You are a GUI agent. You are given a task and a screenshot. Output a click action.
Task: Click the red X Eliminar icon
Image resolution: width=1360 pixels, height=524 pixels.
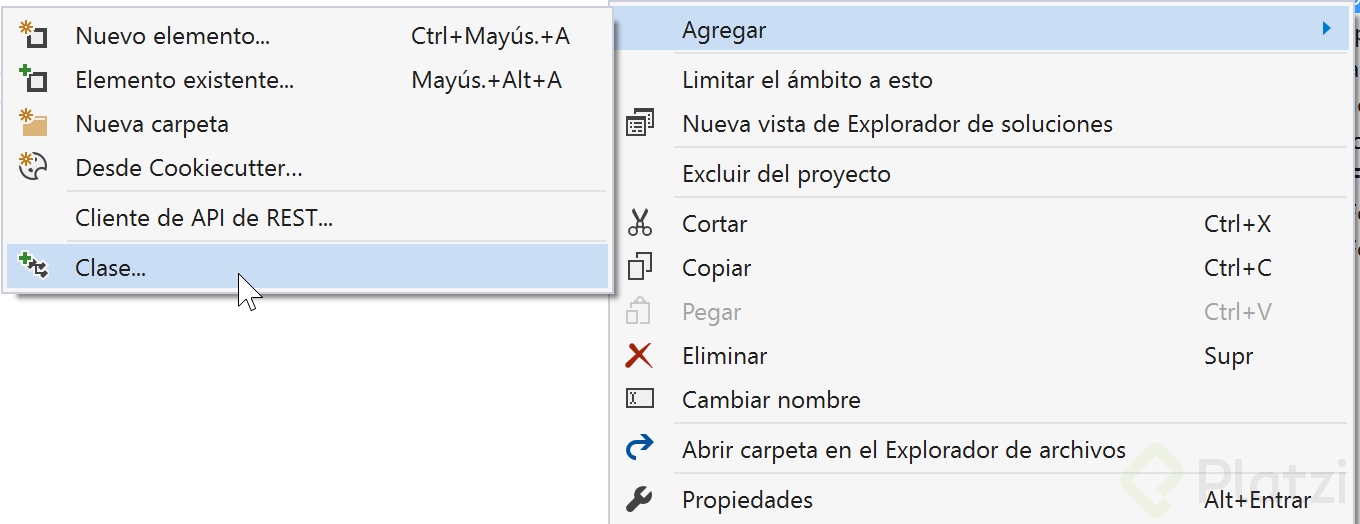pos(639,356)
